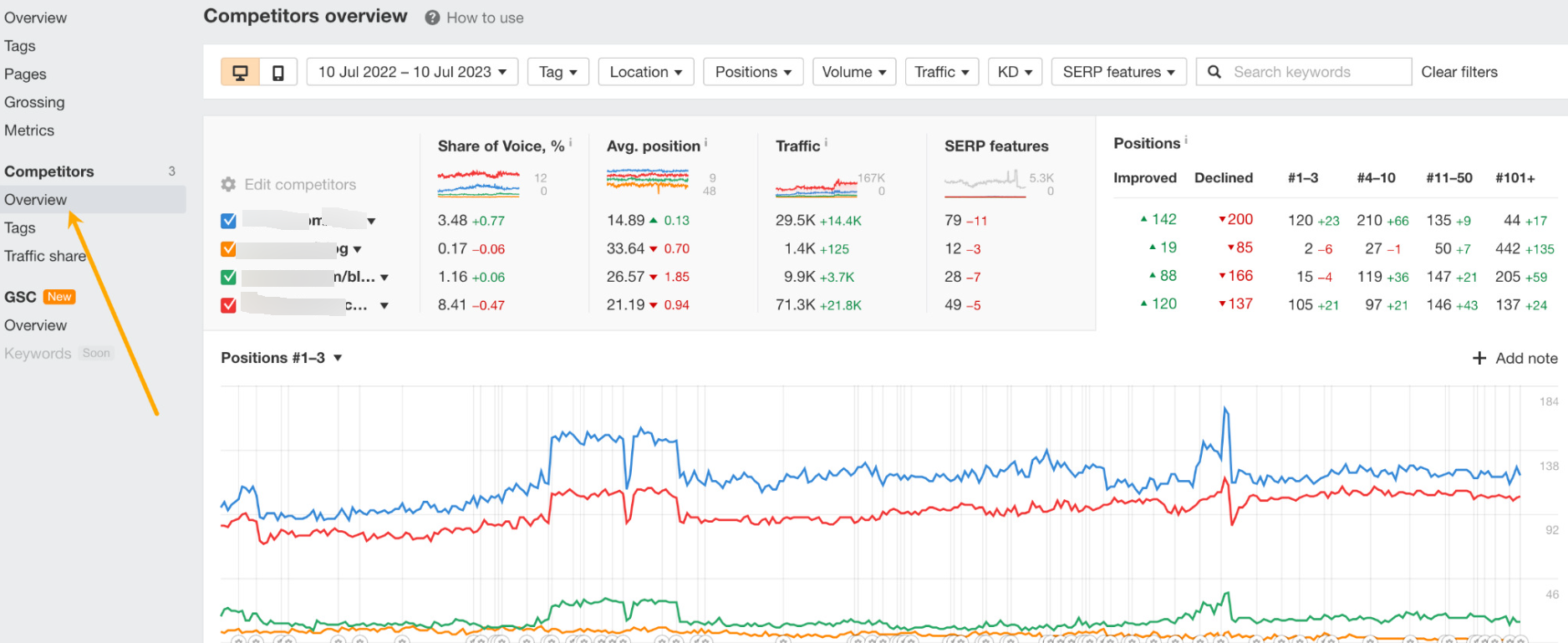Focus the Search keywords field

point(1316,72)
